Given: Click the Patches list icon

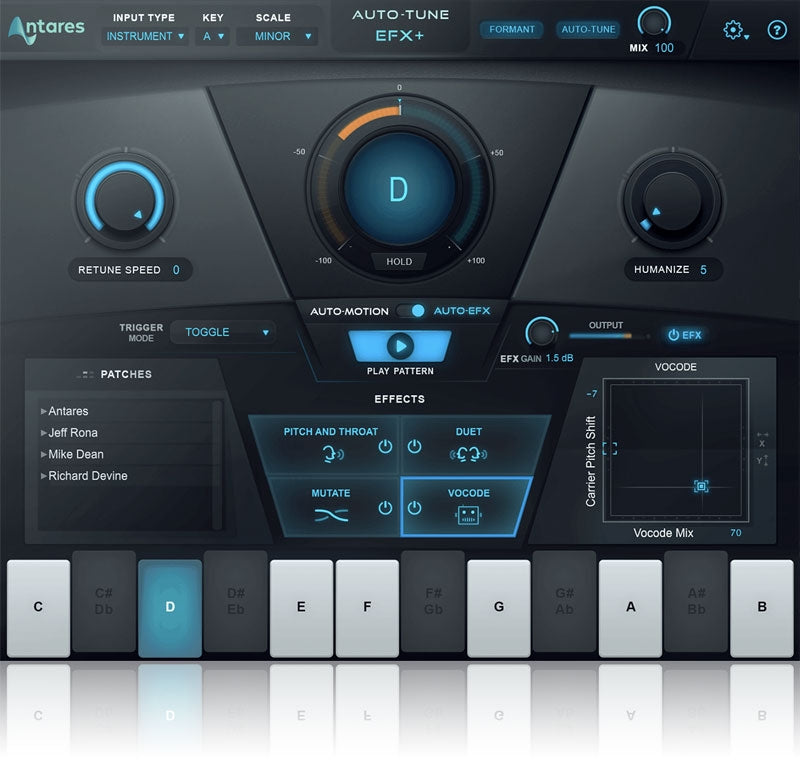Looking at the screenshot, I should point(86,374).
